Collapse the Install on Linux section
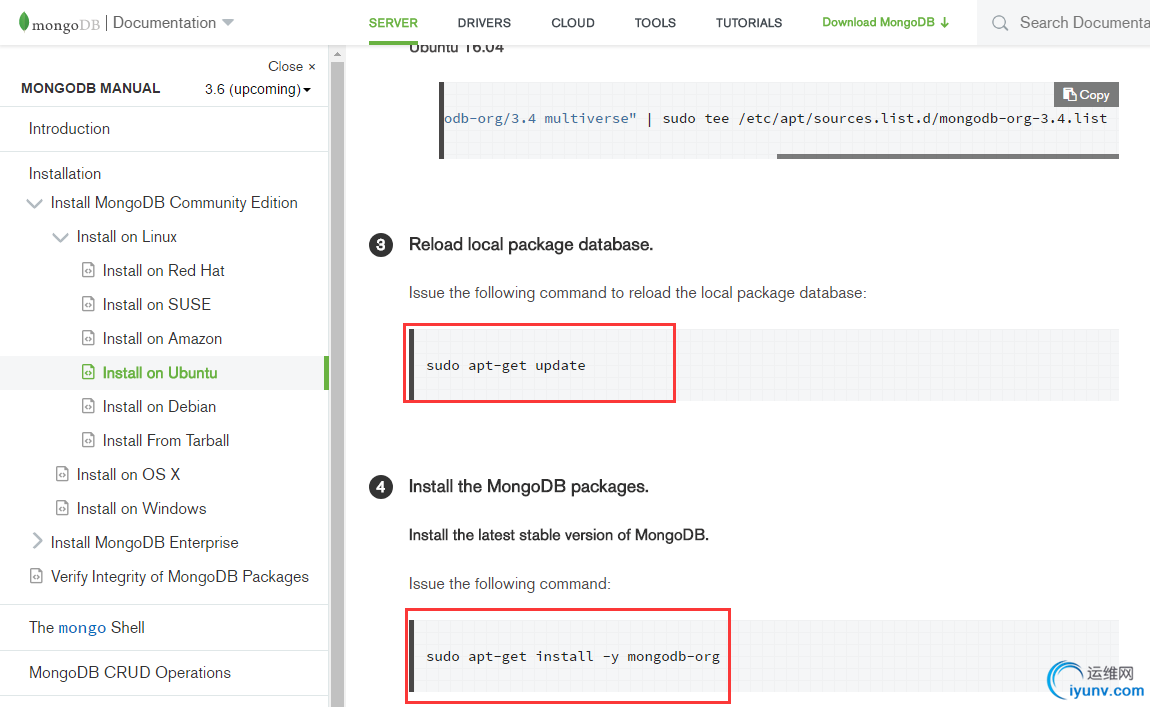The image size is (1150, 707). [60, 237]
